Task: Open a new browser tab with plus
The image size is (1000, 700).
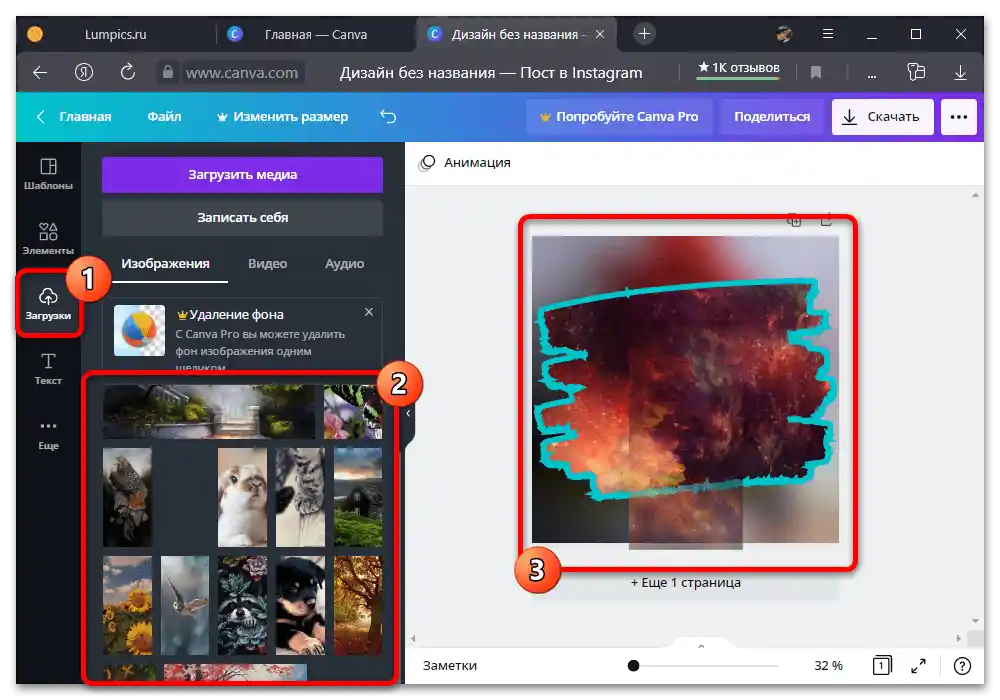Action: point(644,34)
